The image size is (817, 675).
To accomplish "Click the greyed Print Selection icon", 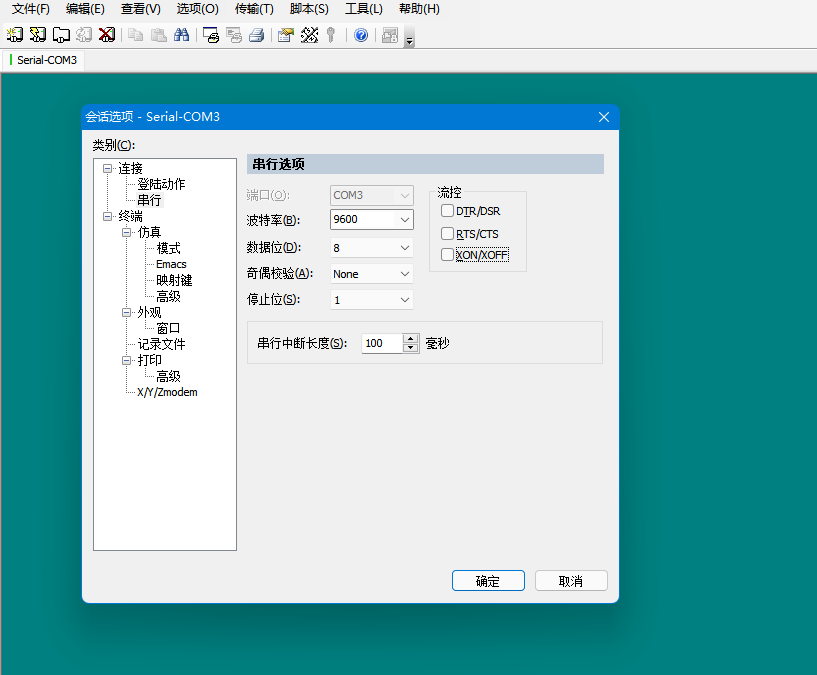I will (234, 35).
